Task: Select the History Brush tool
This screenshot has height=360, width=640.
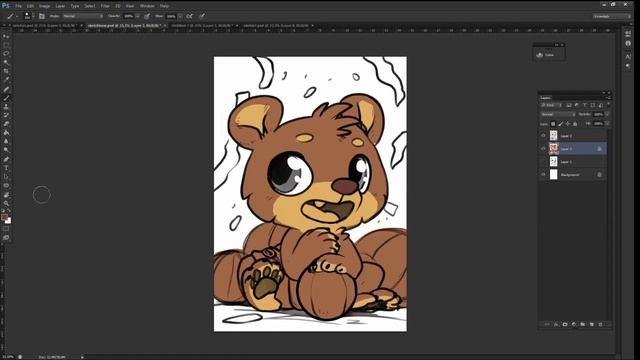Action: 6,115
